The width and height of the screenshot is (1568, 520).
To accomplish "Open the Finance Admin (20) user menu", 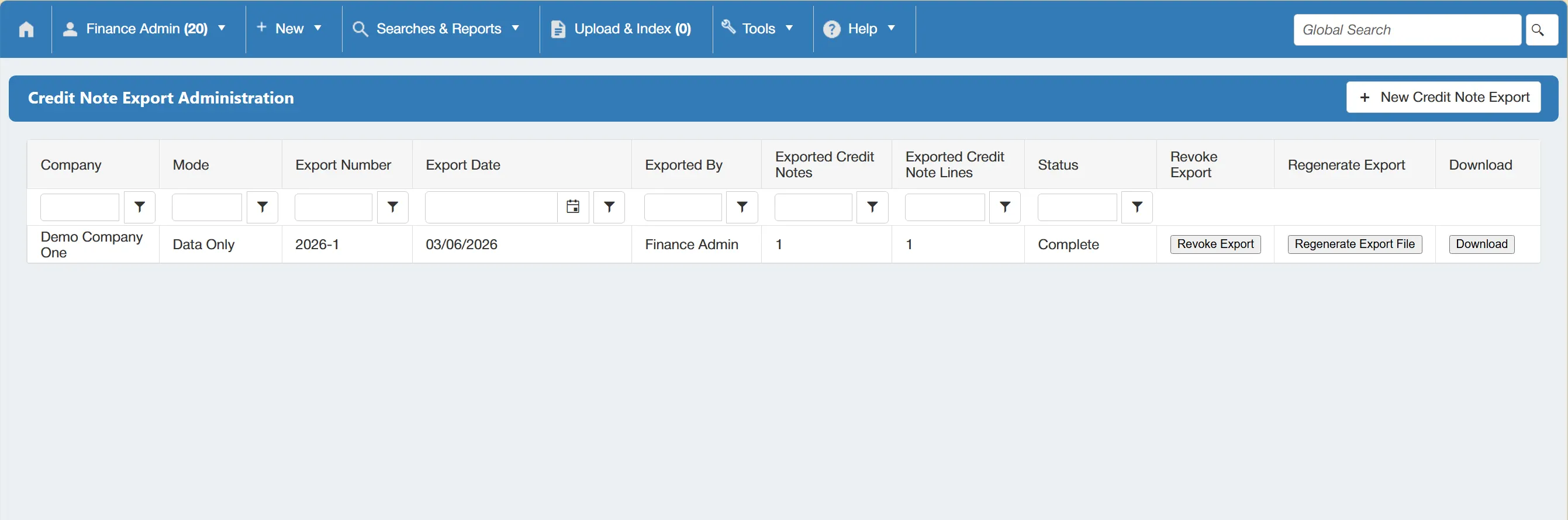I will click(145, 29).
